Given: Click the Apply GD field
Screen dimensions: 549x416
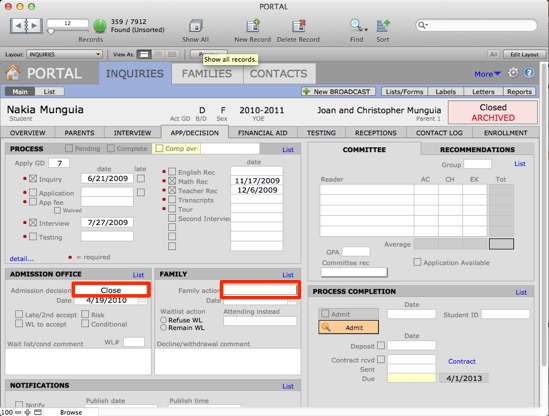Looking at the screenshot, I should [59, 163].
